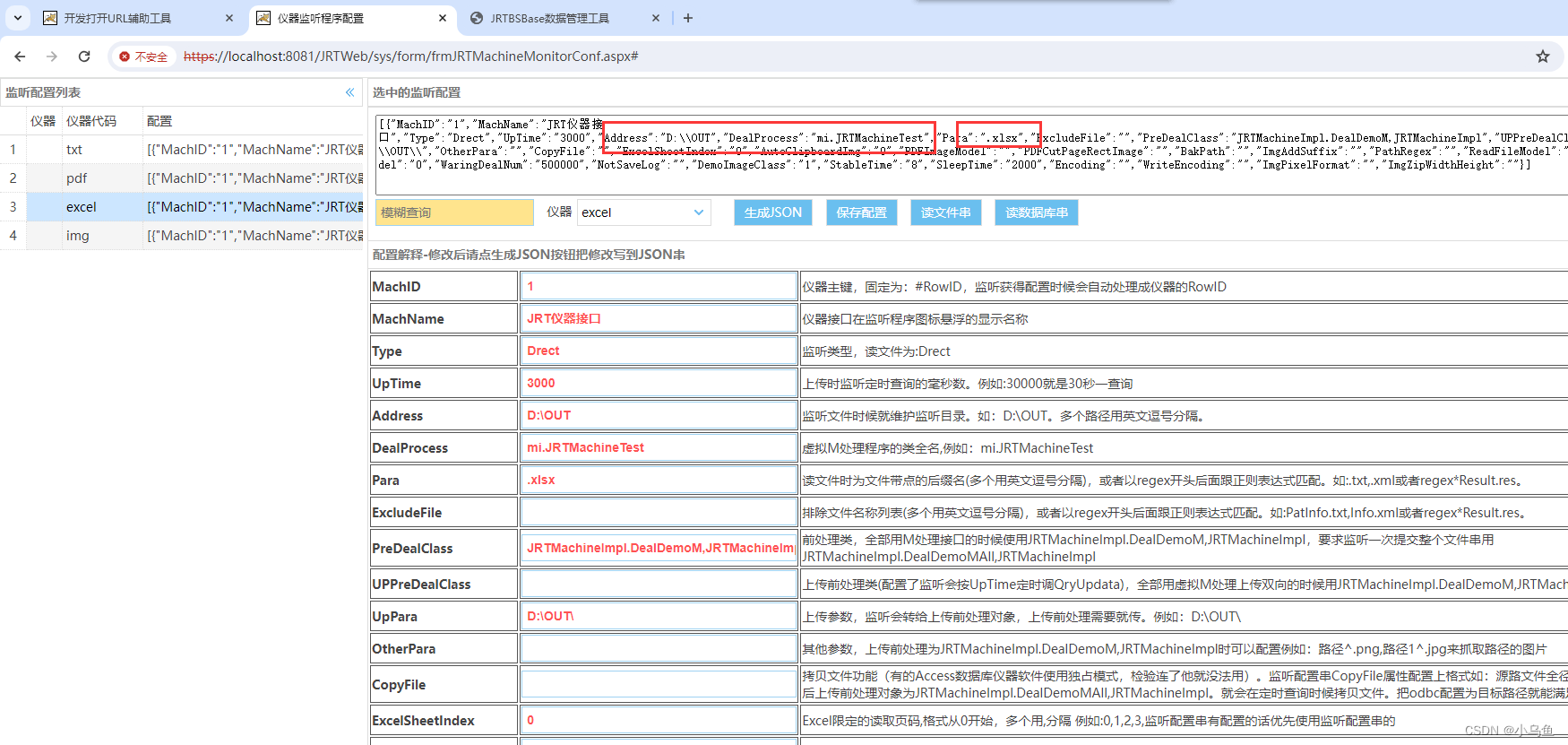Edit the Para field .xlsx
This screenshot has height=745, width=1568.
click(x=659, y=480)
